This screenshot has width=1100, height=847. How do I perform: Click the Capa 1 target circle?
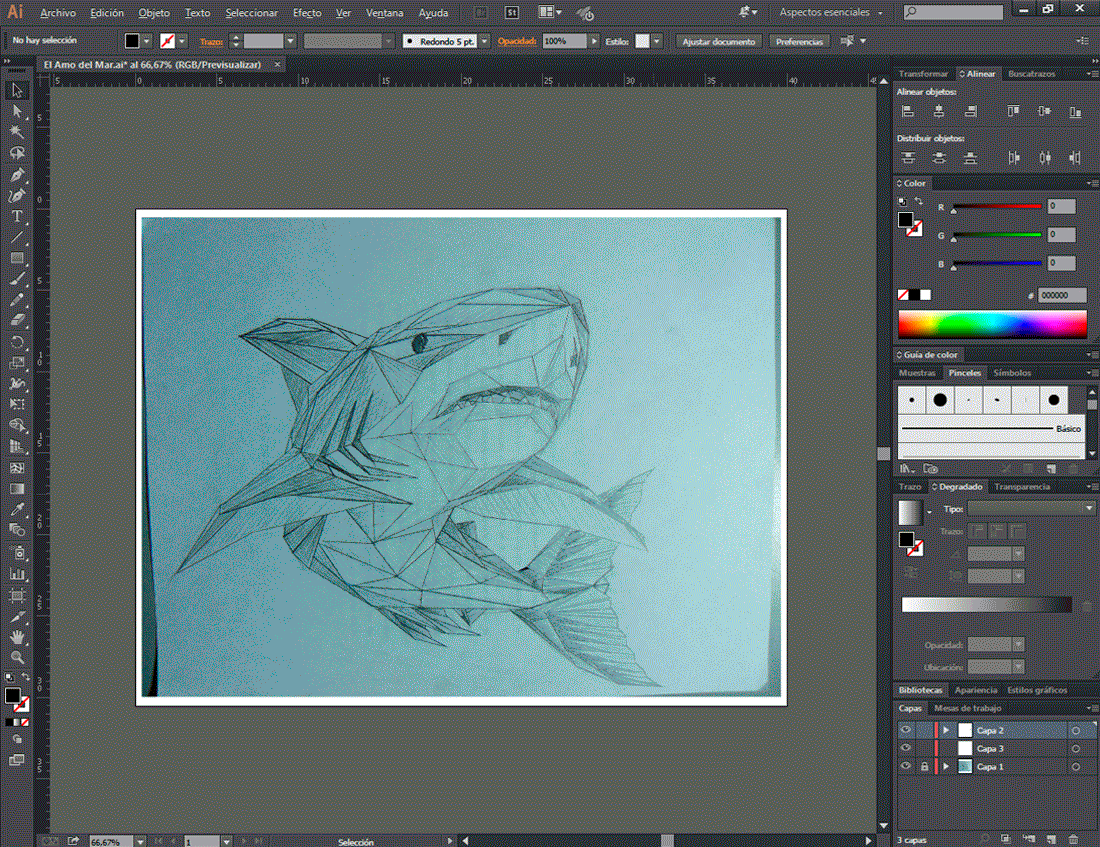tap(1075, 767)
